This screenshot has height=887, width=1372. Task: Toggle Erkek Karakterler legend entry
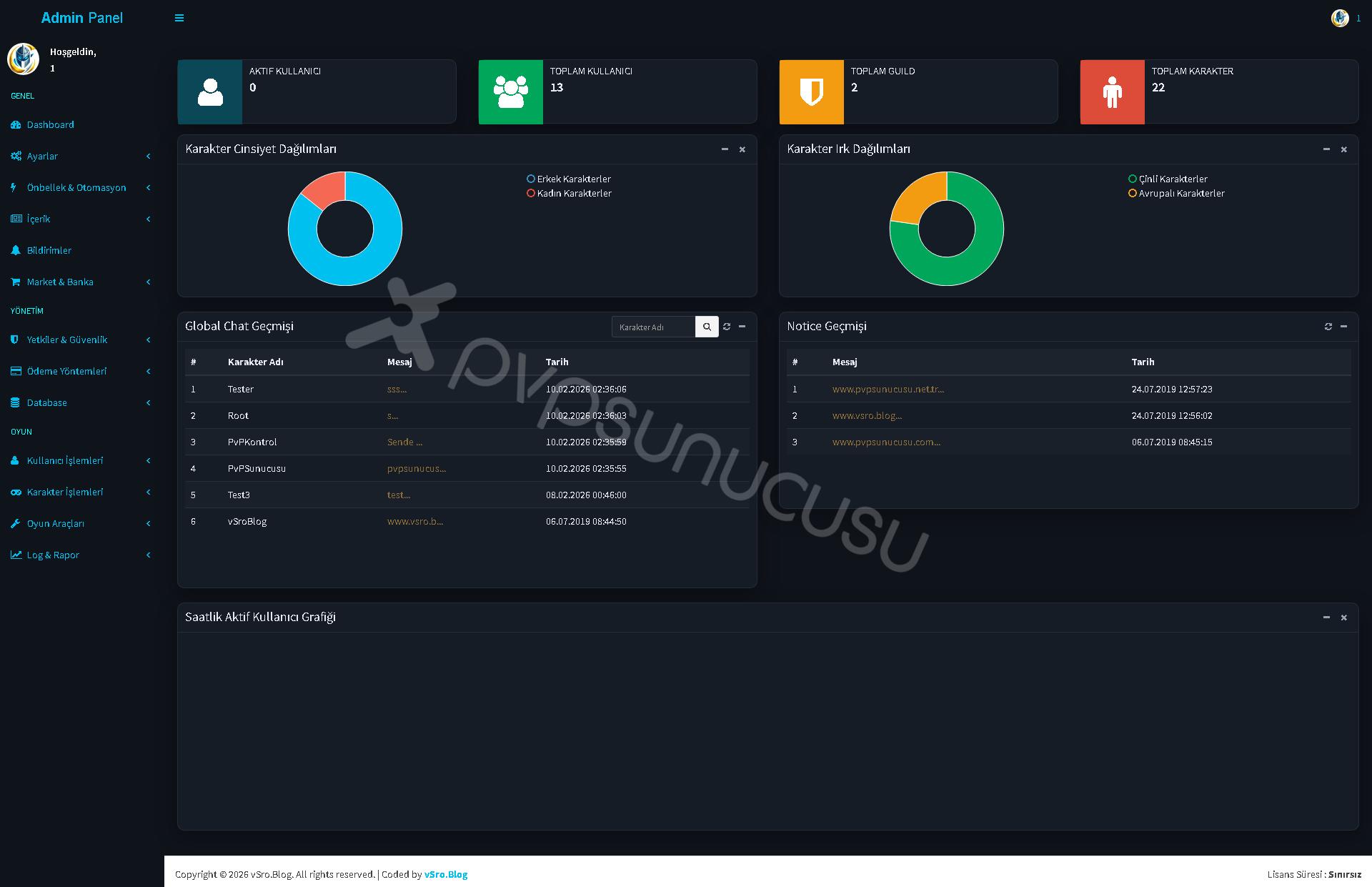569,179
